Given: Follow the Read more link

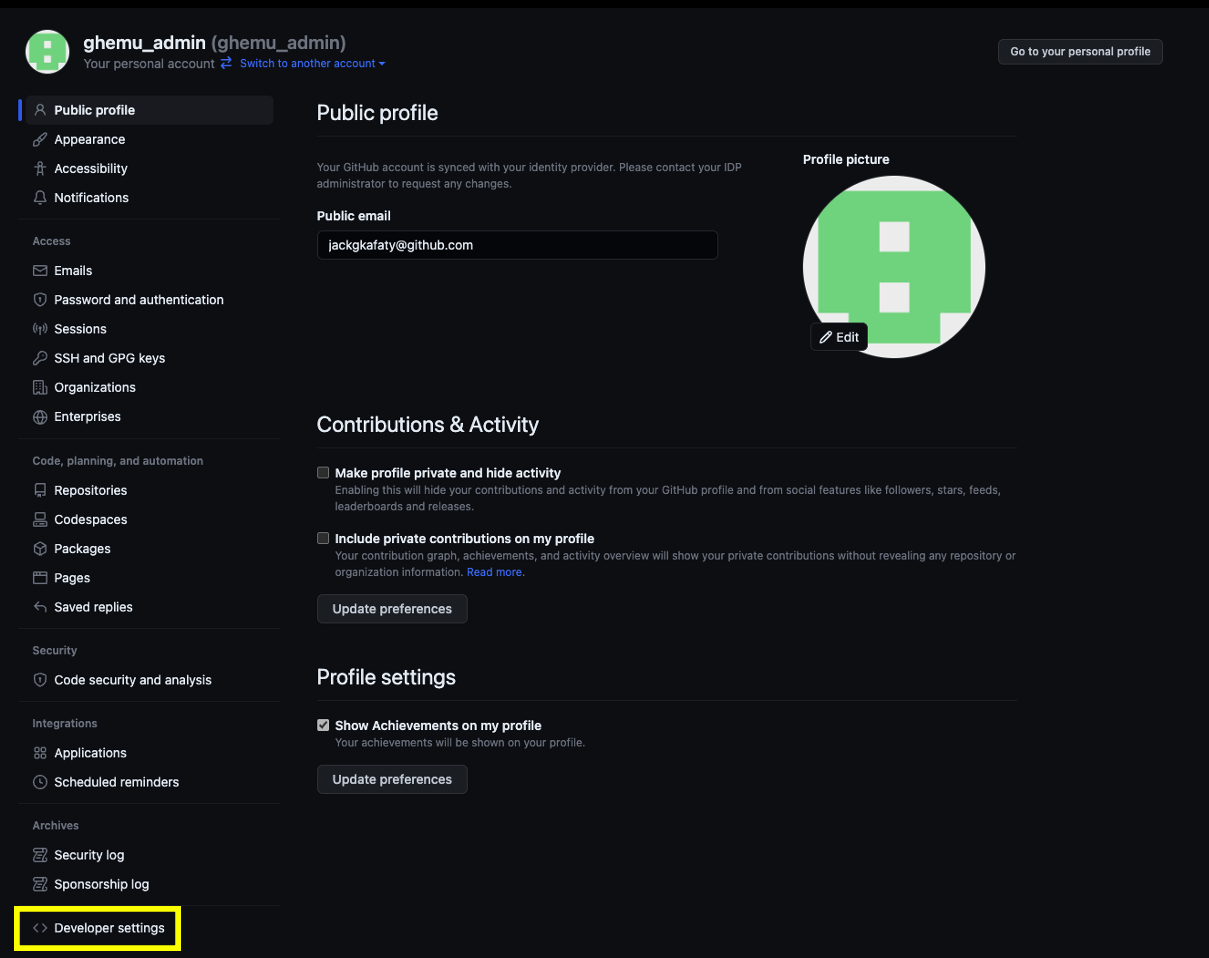Looking at the screenshot, I should 495,572.
